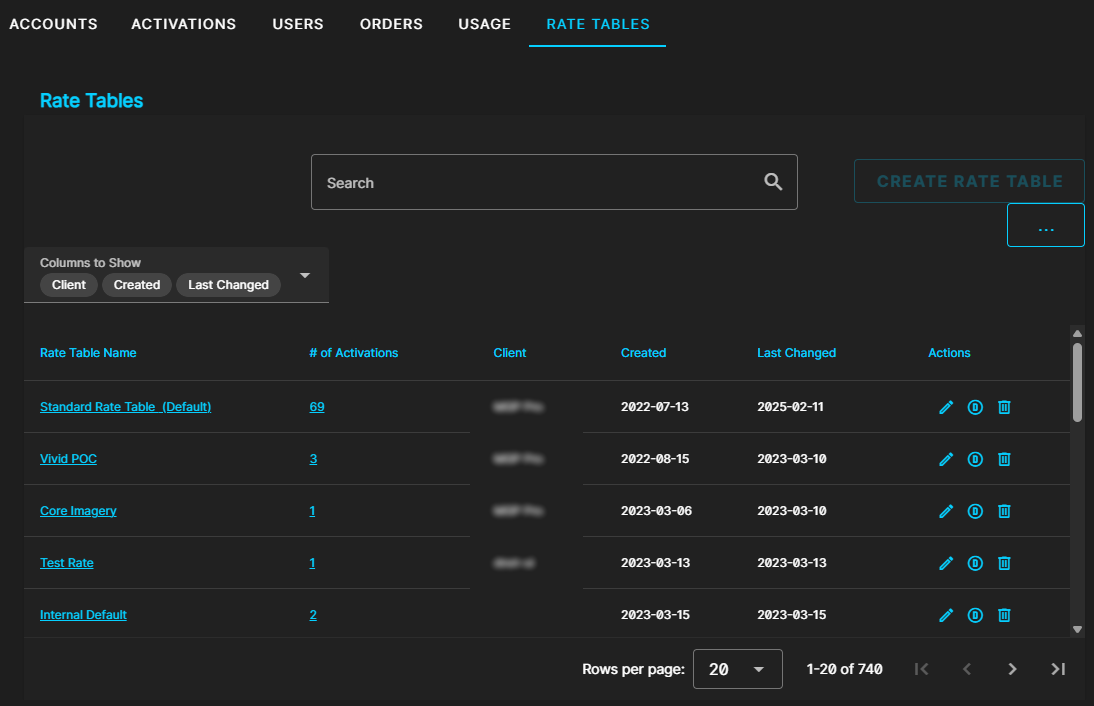Open the Rows per page selector
This screenshot has width=1094, height=706.
(x=738, y=669)
